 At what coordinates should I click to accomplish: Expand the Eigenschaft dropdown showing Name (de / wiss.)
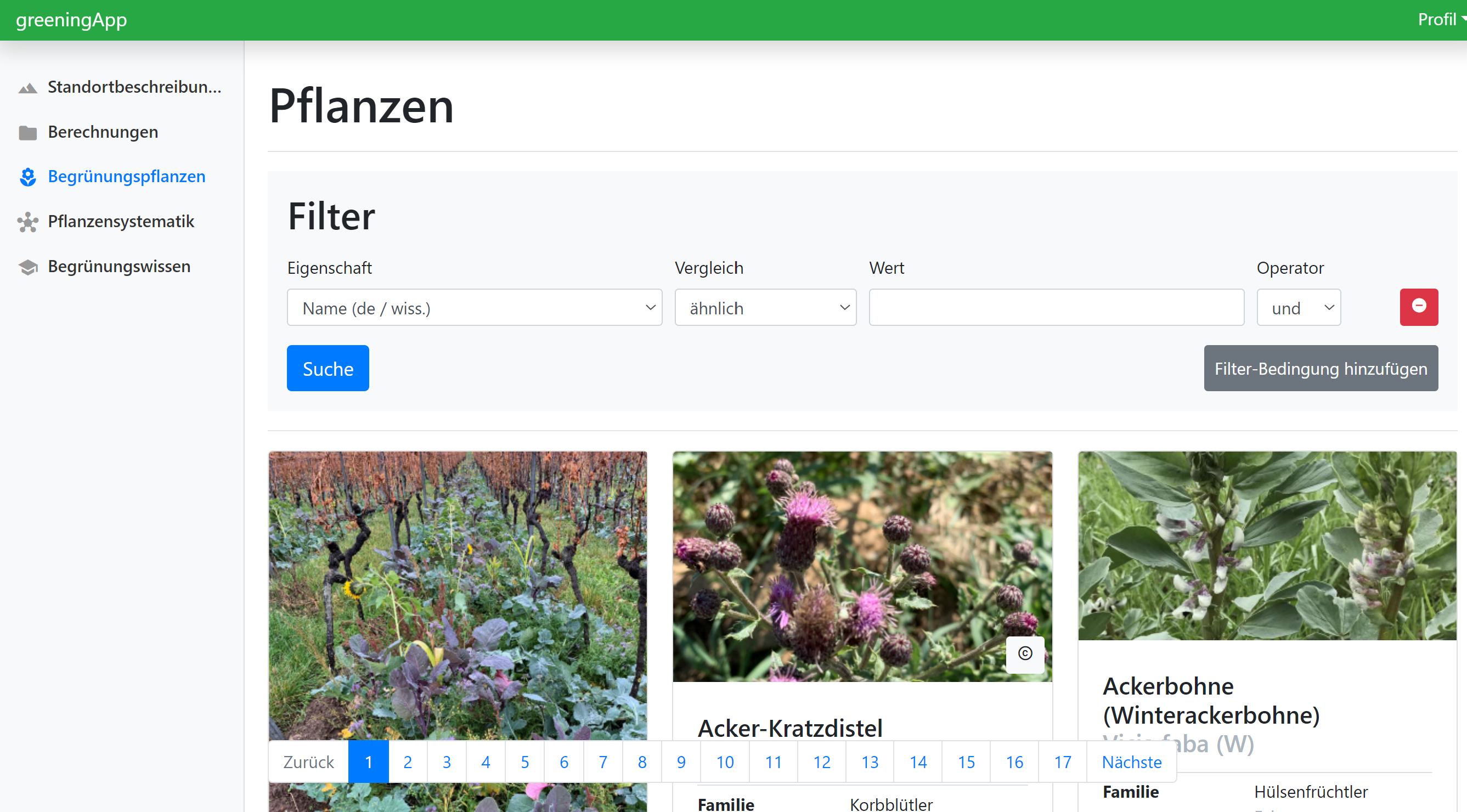[x=475, y=307]
